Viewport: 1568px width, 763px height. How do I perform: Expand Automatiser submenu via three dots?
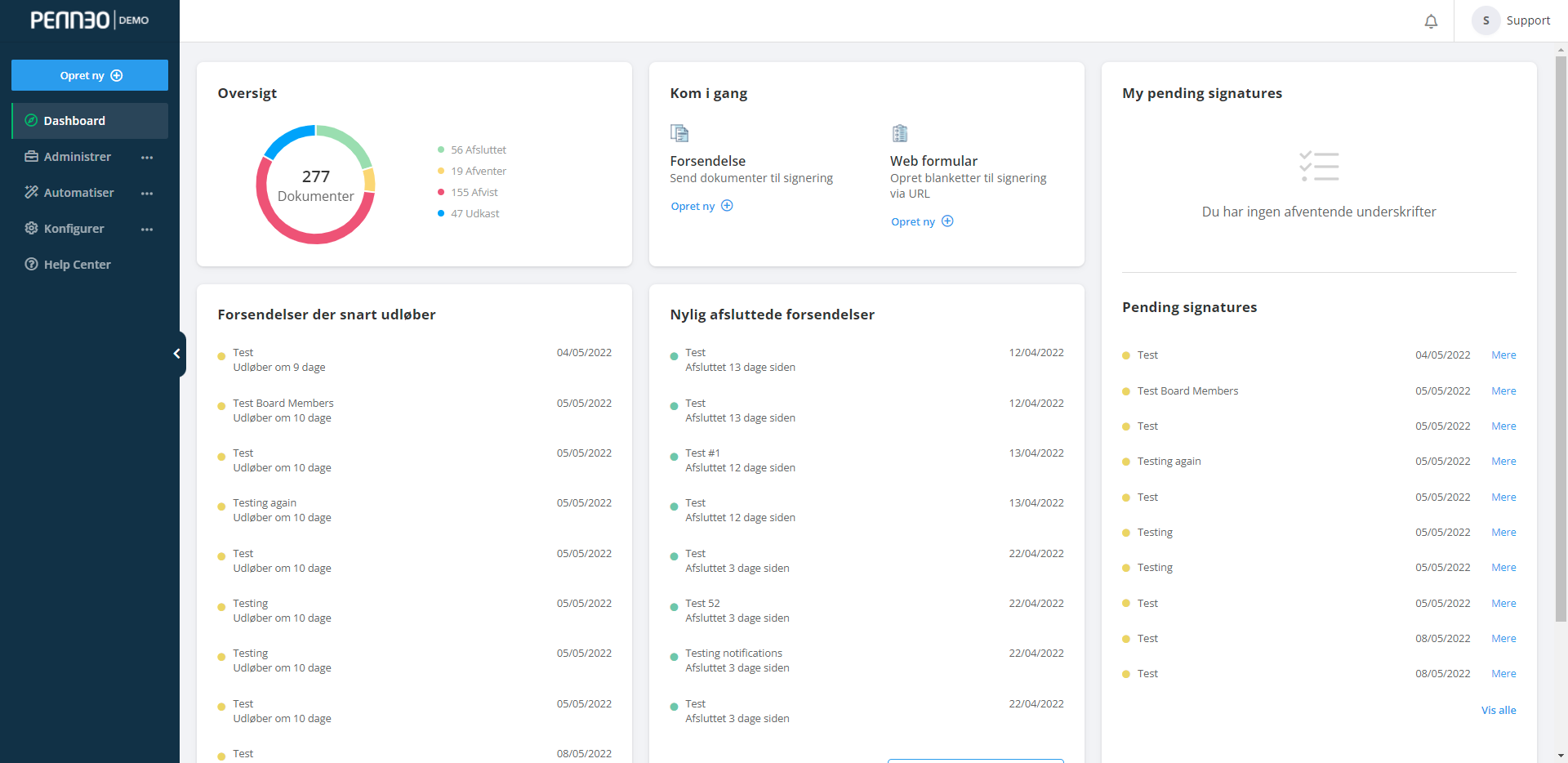tap(147, 193)
